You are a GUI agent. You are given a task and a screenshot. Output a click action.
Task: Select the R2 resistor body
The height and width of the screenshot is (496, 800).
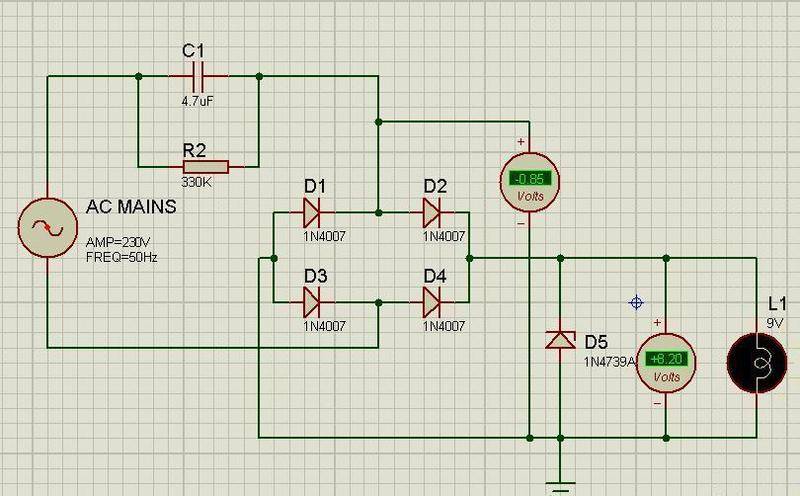pos(206,167)
